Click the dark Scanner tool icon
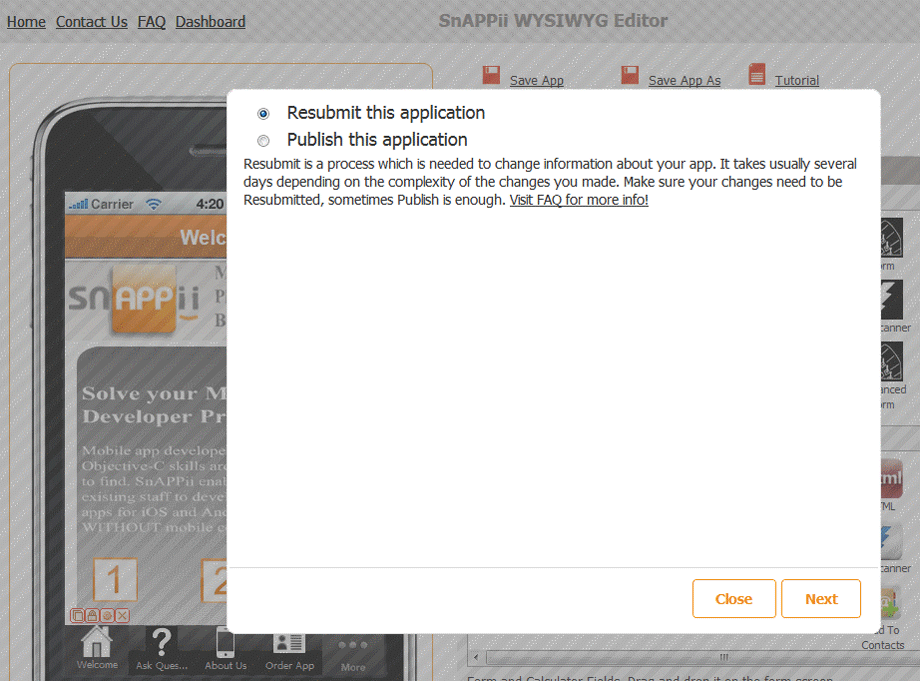This screenshot has height=681, width=920. coord(892,300)
